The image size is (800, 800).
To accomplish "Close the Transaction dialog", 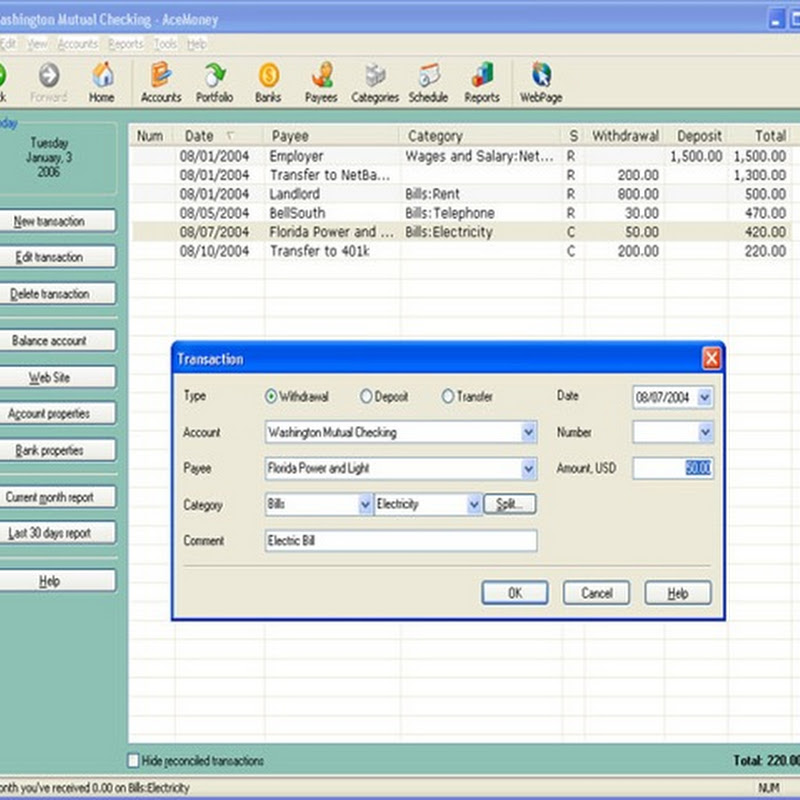I will [712, 358].
